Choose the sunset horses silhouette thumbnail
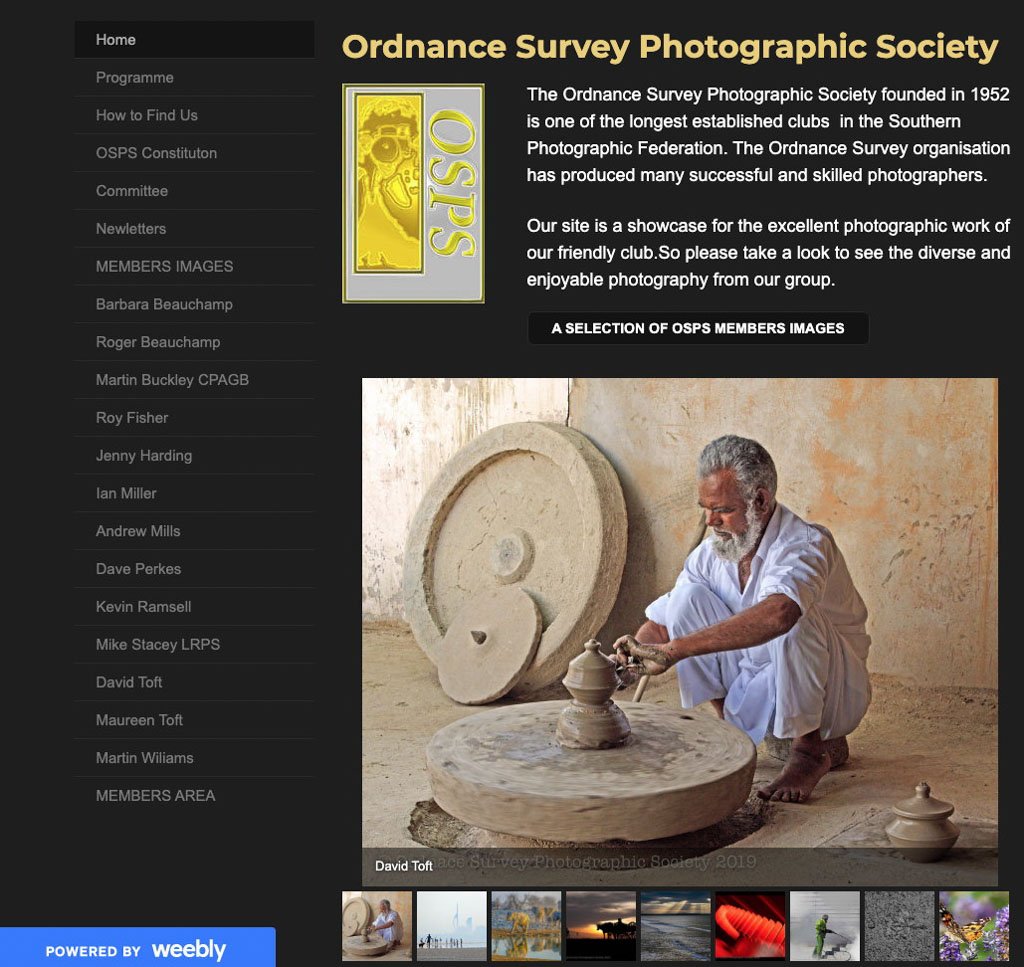This screenshot has height=967, width=1024. click(601, 925)
